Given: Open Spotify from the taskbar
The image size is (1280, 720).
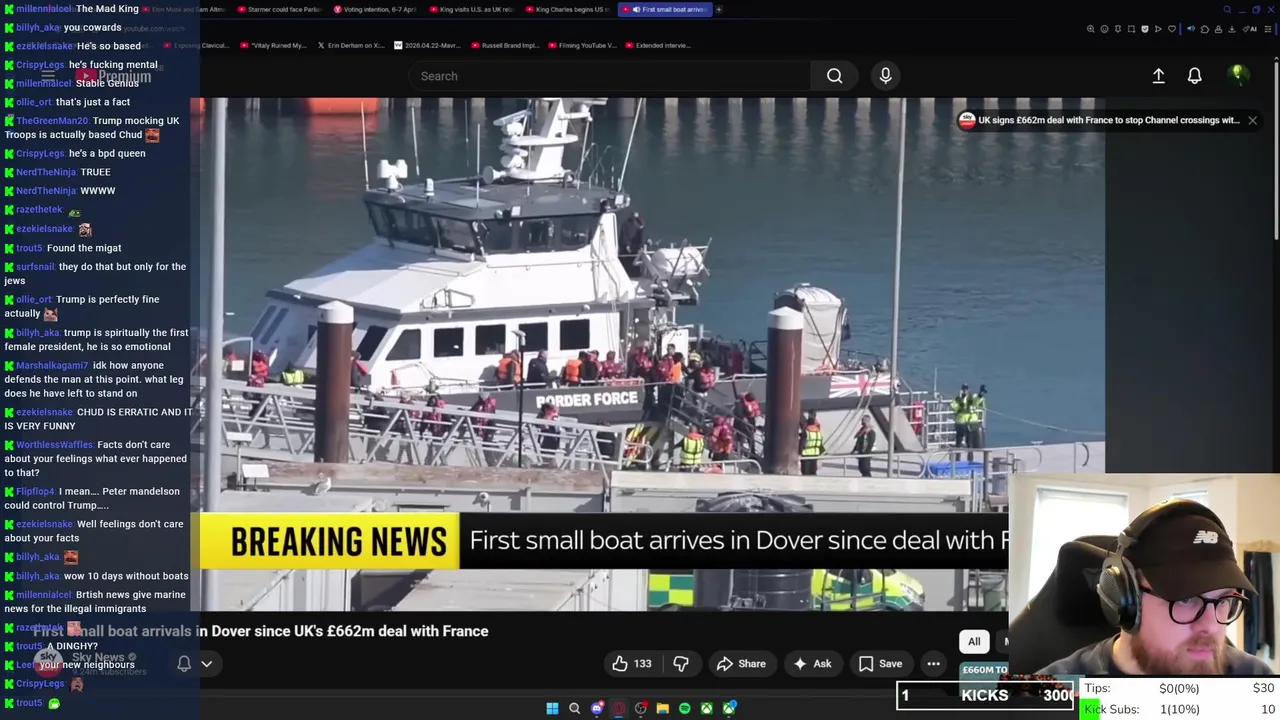Looking at the screenshot, I should tap(684, 708).
